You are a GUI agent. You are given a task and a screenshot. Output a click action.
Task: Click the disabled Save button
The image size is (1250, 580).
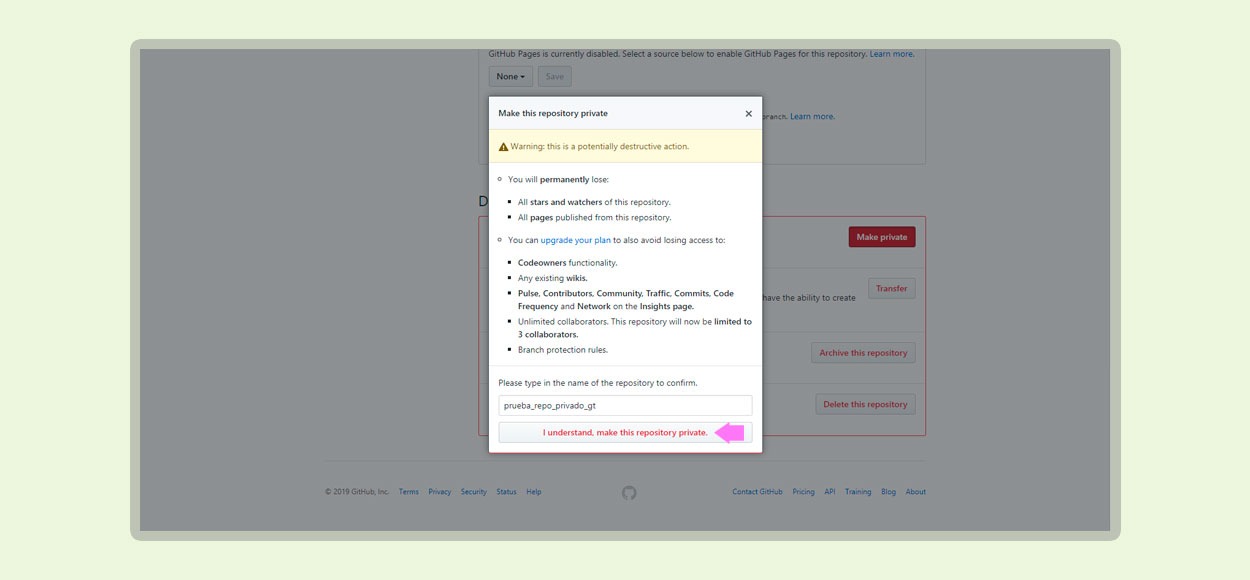coord(555,76)
